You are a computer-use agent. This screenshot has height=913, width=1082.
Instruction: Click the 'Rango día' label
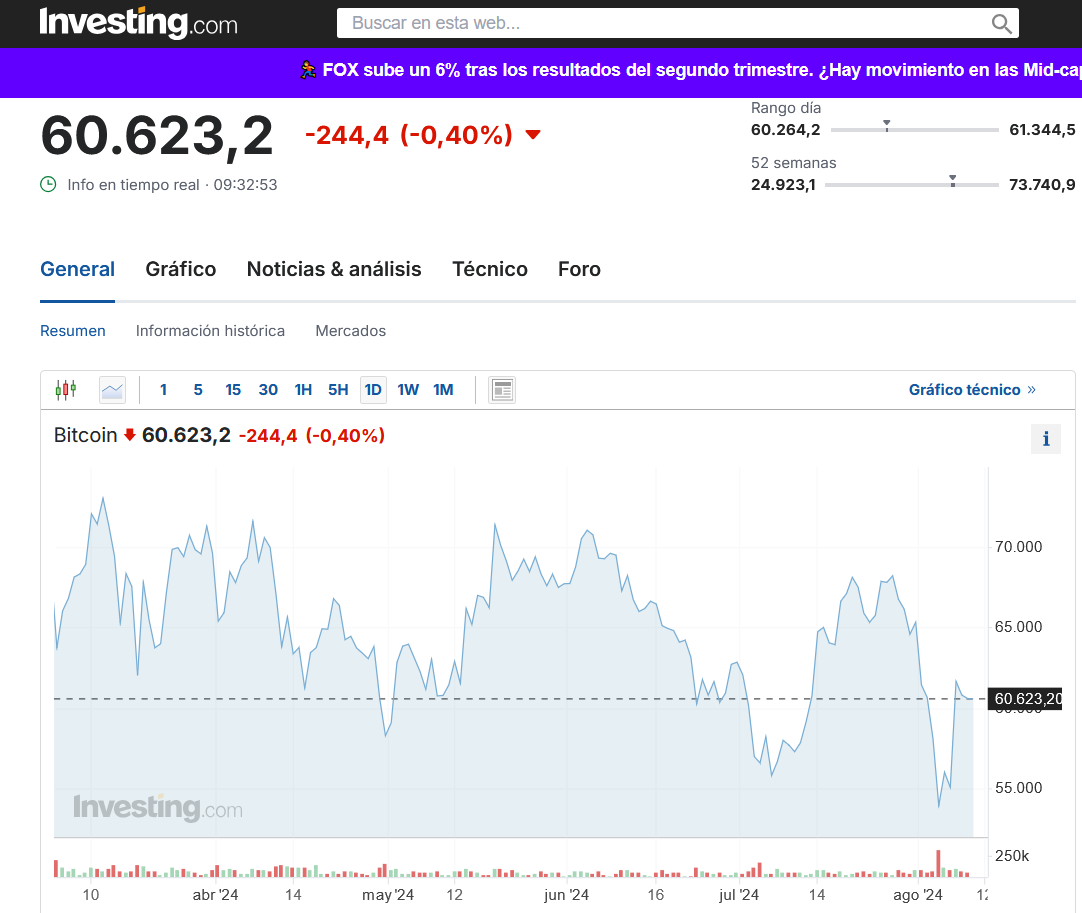[x=786, y=108]
